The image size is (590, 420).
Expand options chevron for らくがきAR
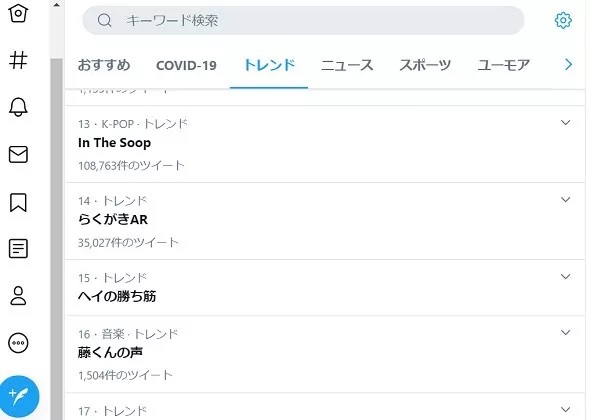coord(565,199)
